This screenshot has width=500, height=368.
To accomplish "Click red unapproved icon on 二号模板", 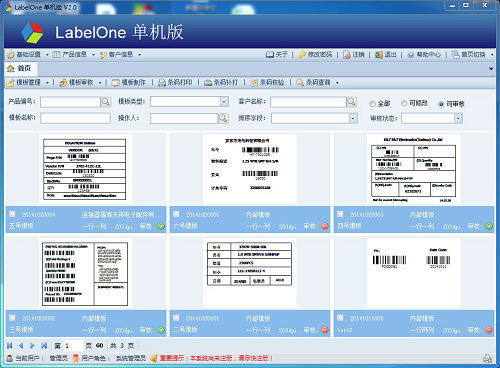I will [x=325, y=330].
